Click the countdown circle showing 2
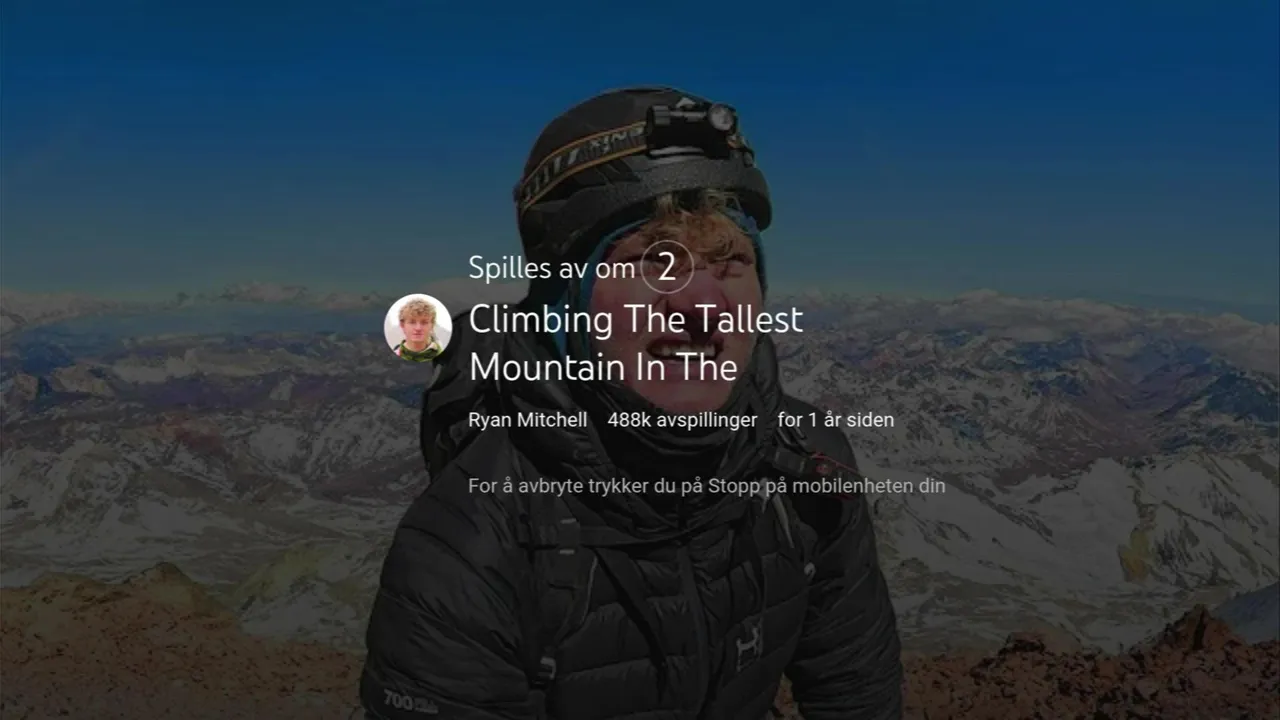Viewport: 1280px width, 720px height. 666,267
